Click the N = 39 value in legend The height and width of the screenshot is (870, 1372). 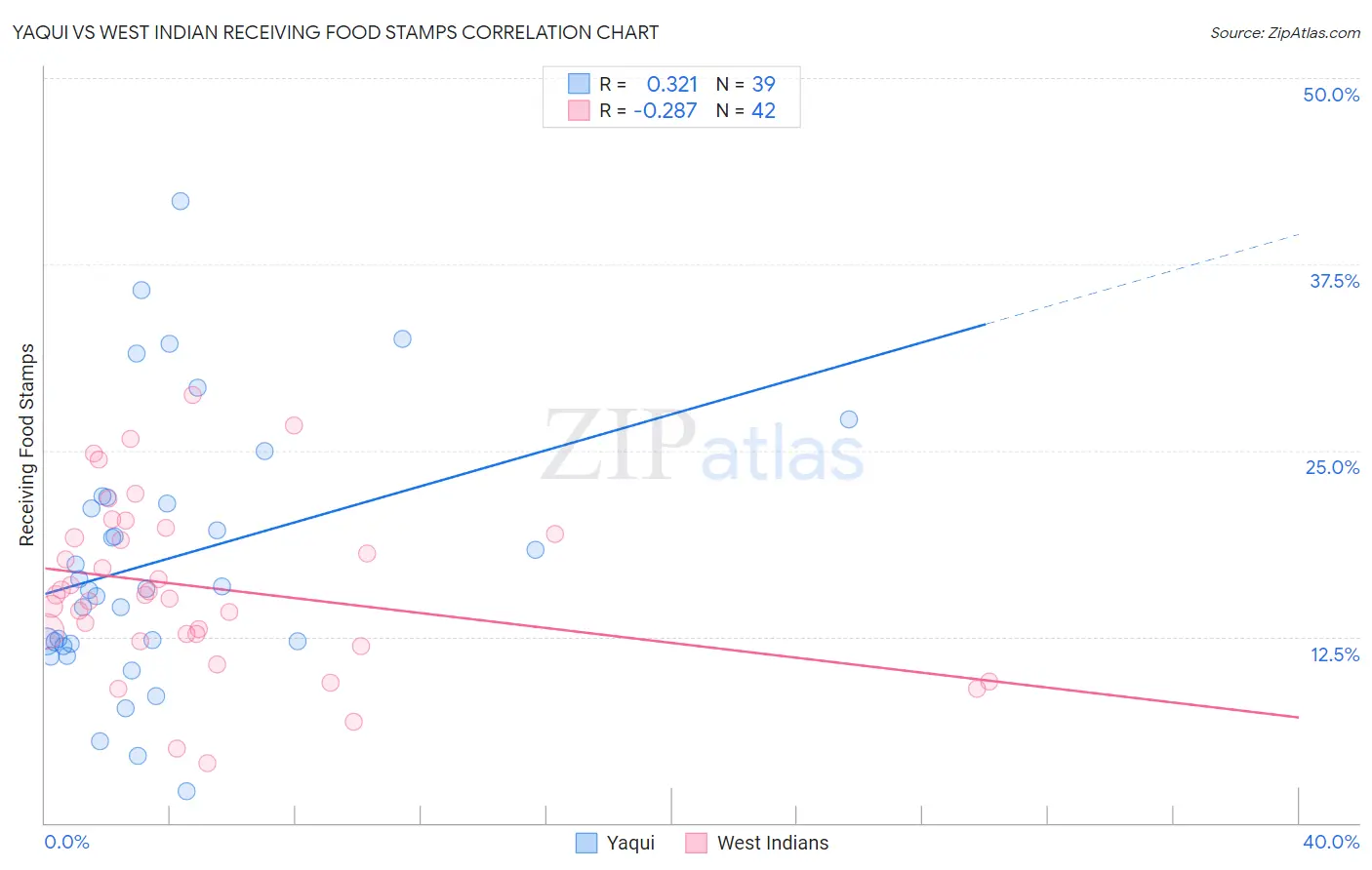[x=746, y=84]
